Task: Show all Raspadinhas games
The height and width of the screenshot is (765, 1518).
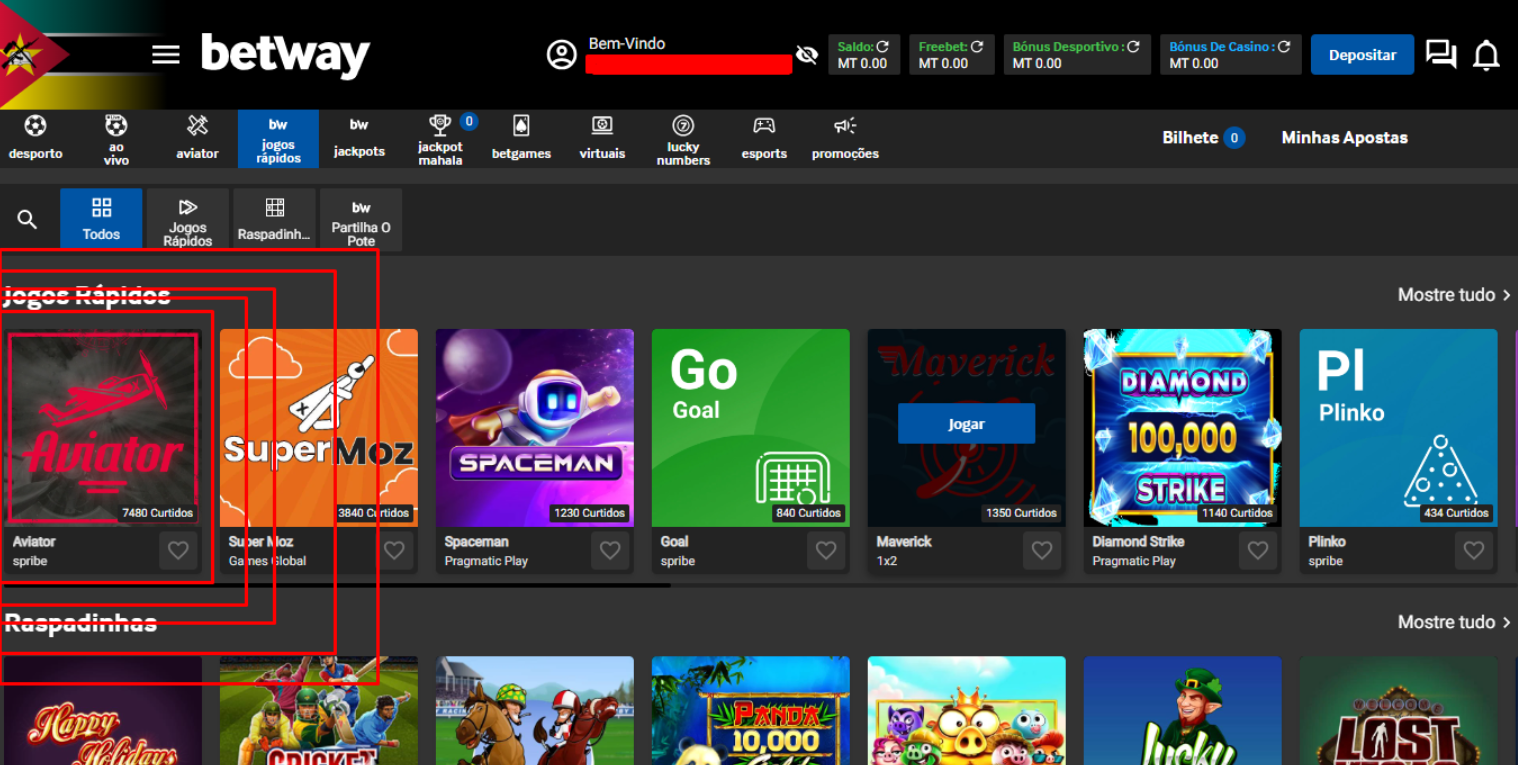Action: [x=1454, y=622]
